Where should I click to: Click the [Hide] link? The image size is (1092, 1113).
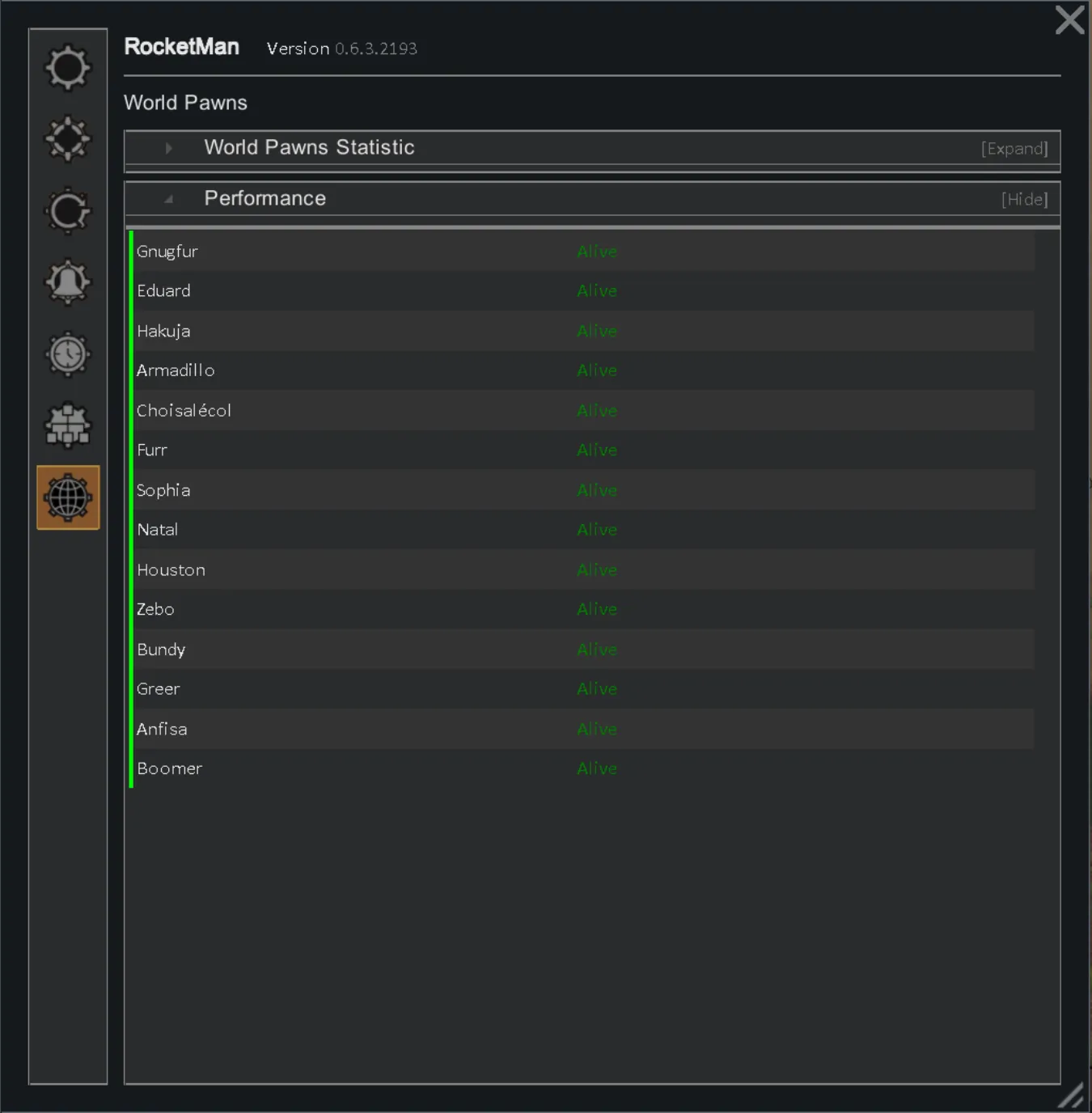pyautogui.click(x=1024, y=200)
